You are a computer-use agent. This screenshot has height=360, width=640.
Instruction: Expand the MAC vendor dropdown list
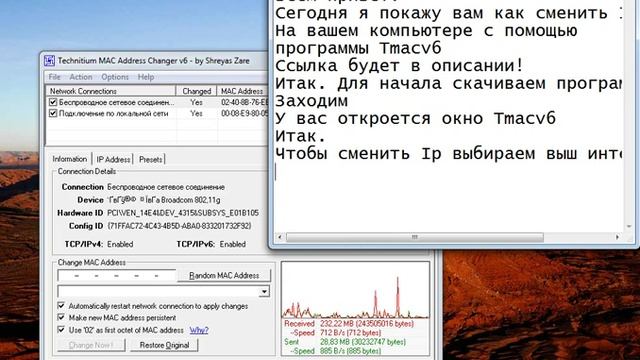[x=264, y=291]
